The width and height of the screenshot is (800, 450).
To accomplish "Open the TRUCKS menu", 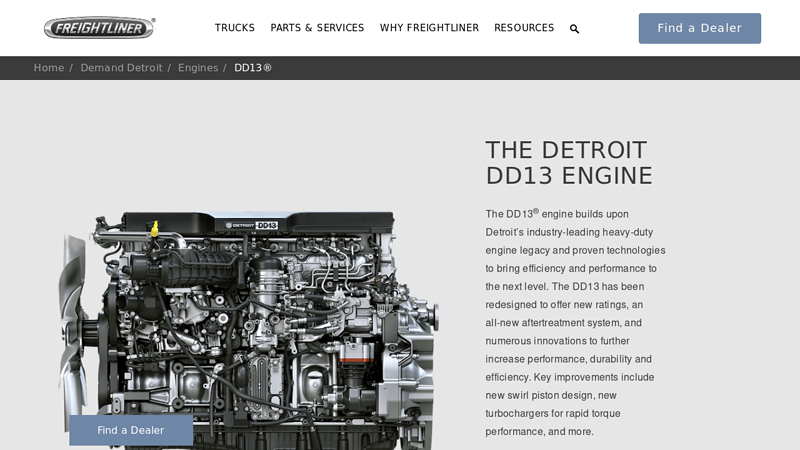I will (x=235, y=28).
